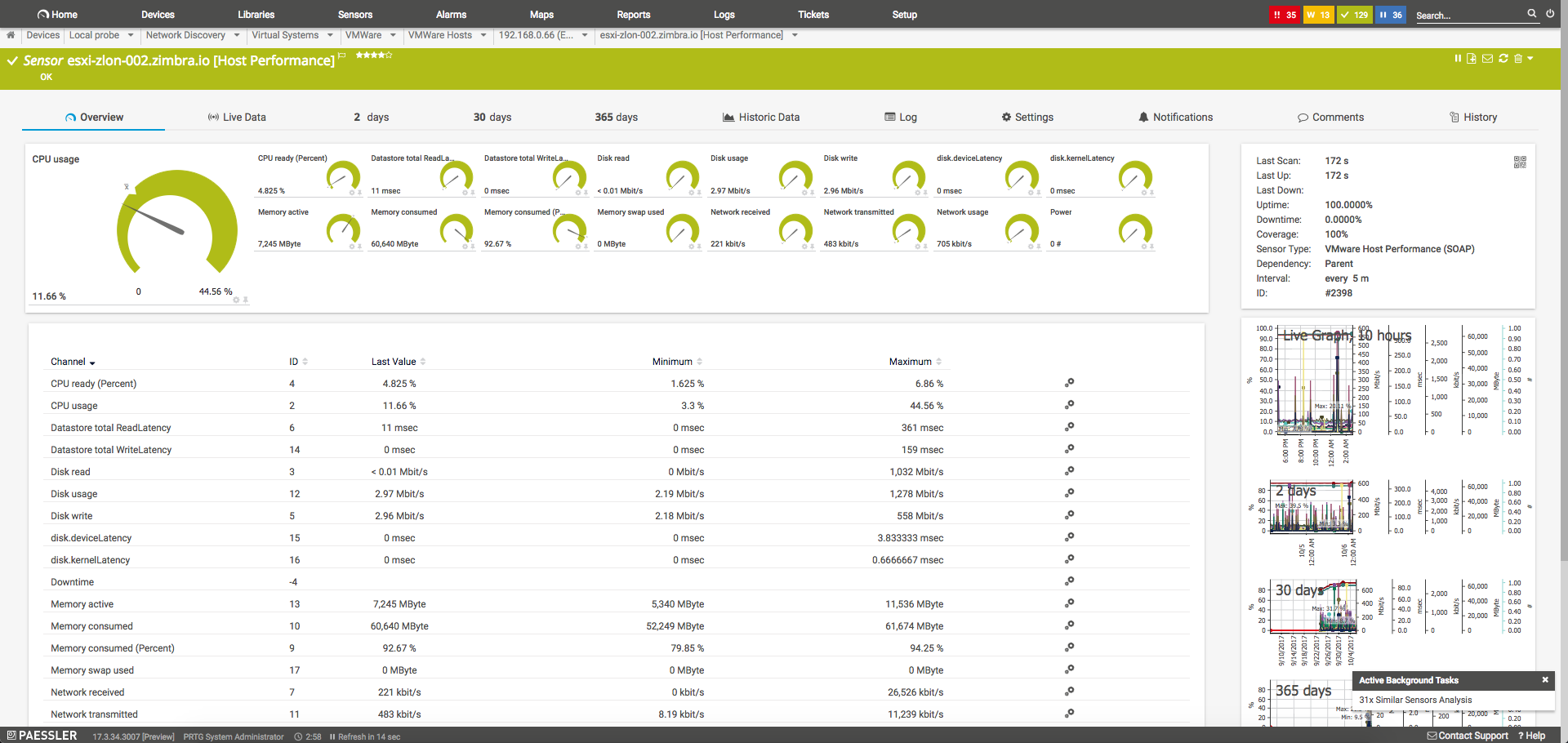Expand the Network Discovery breadcrumb dropdown

click(237, 35)
